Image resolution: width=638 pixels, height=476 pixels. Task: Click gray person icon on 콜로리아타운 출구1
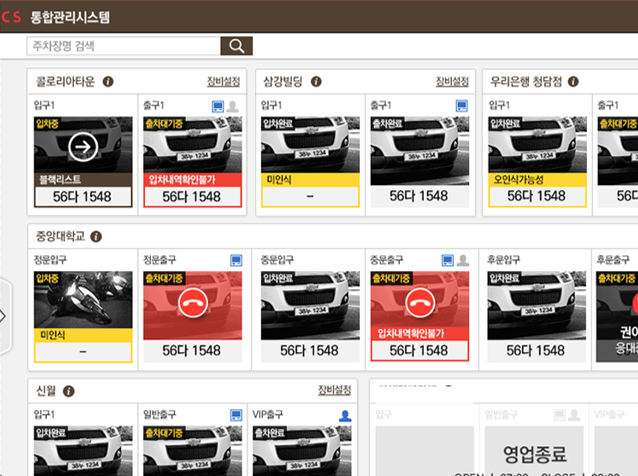coord(233,106)
